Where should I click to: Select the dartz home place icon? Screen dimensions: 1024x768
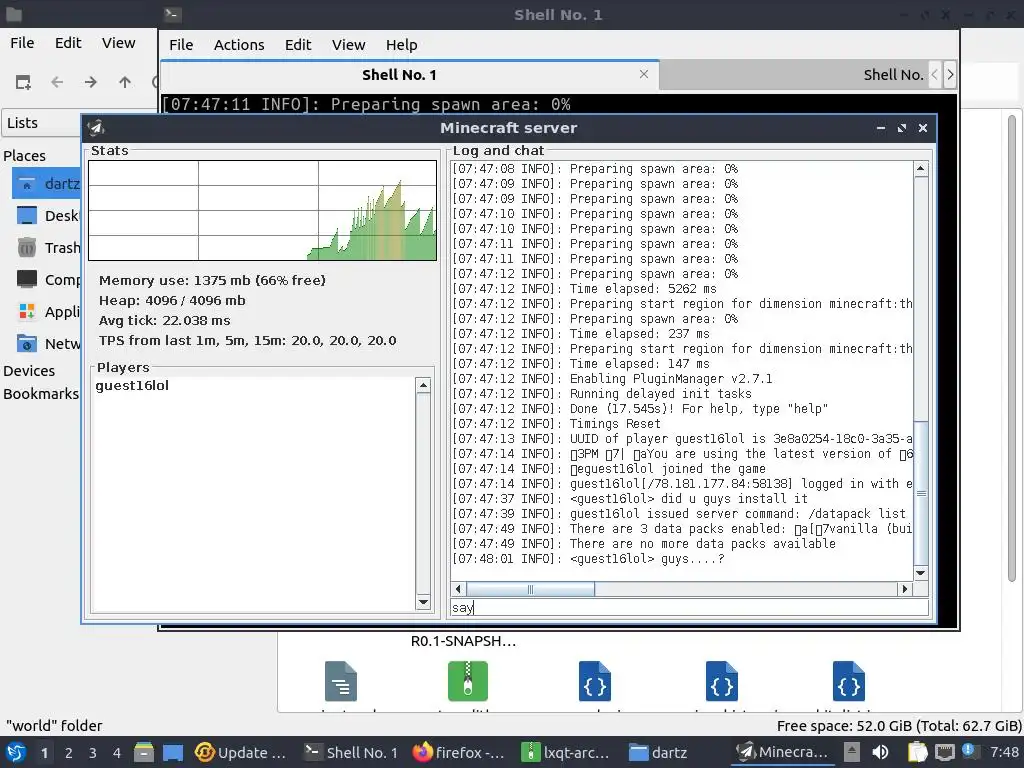tap(27, 184)
